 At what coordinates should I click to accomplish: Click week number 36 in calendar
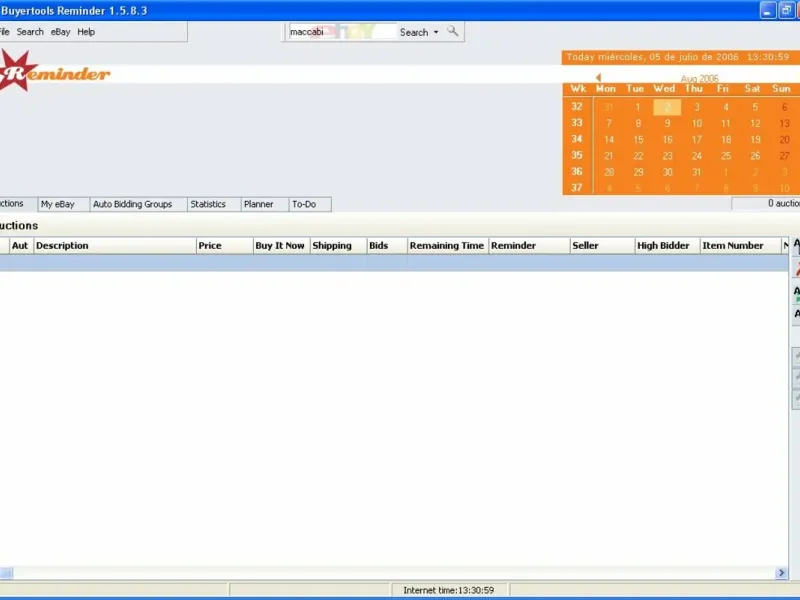[577, 172]
